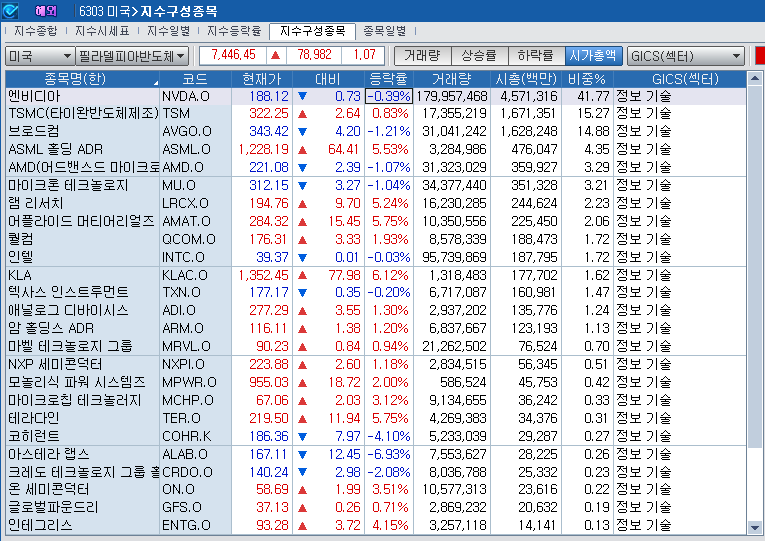Select 마이크론 테크놀로지 row name
The image size is (765, 541).
pos(68,185)
